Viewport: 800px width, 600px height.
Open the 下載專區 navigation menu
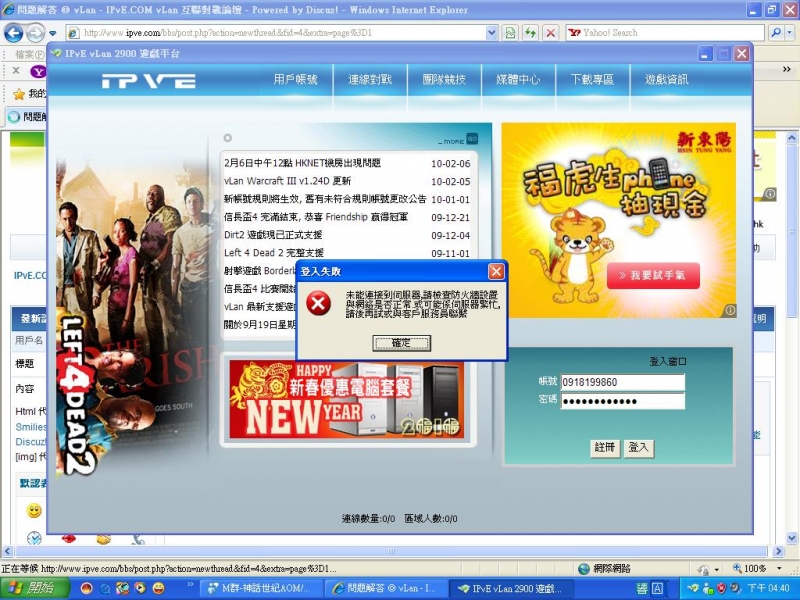pos(592,81)
